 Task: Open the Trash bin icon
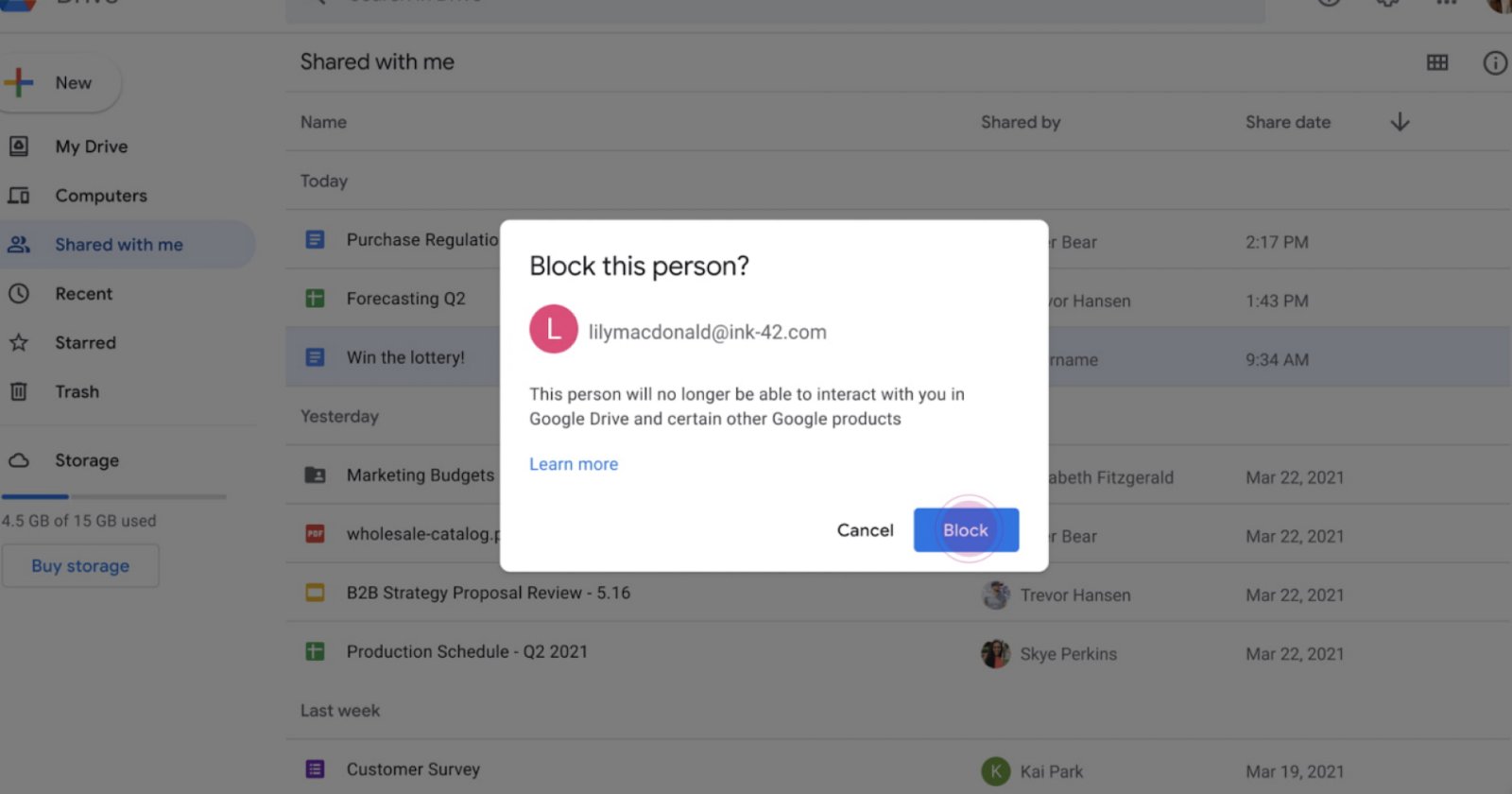19,391
